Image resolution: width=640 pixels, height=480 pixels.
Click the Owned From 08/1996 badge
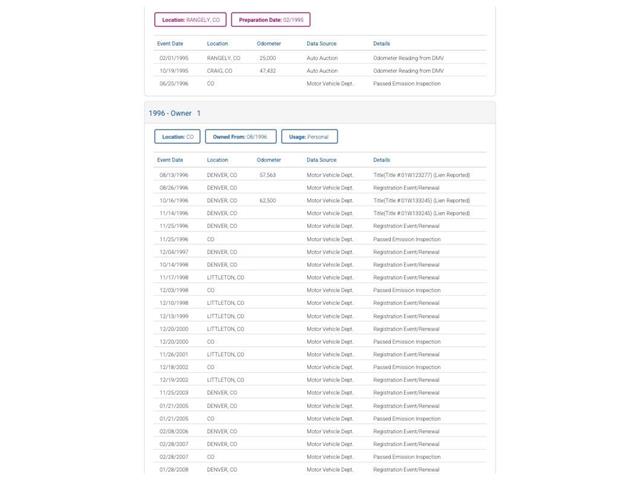coord(240,137)
